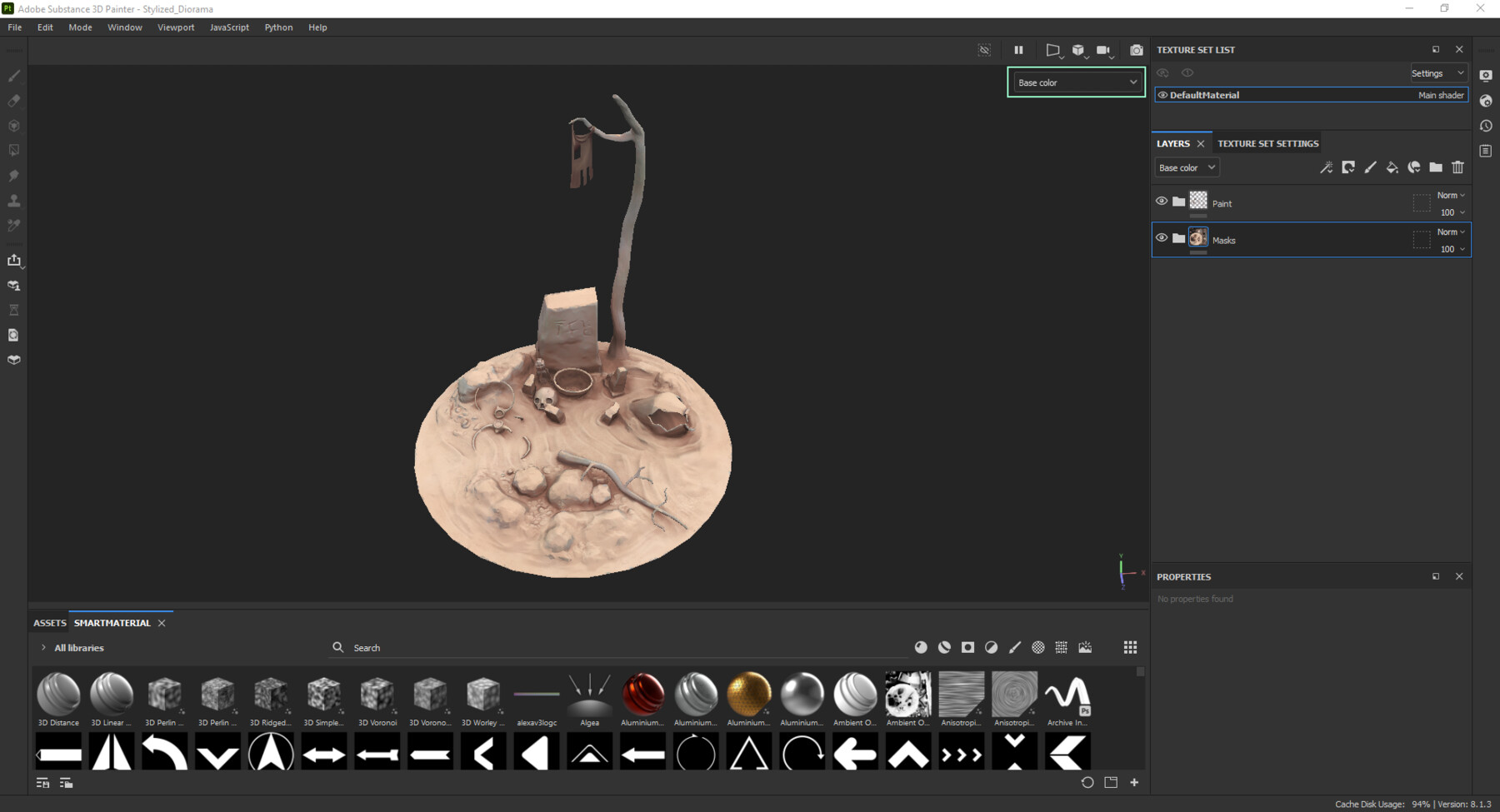Image resolution: width=1500 pixels, height=812 pixels.
Task: Select the Polygon Fill tool
Action: [x=13, y=150]
